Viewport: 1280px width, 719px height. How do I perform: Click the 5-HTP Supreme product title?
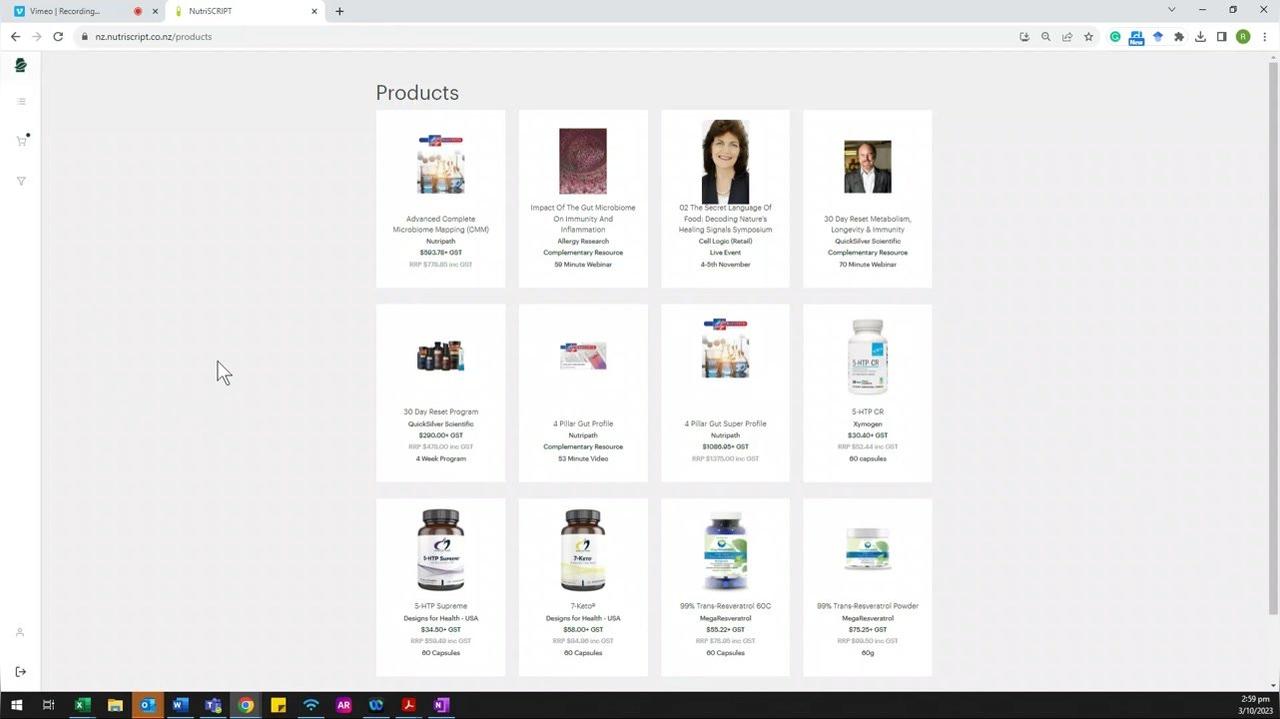(441, 606)
